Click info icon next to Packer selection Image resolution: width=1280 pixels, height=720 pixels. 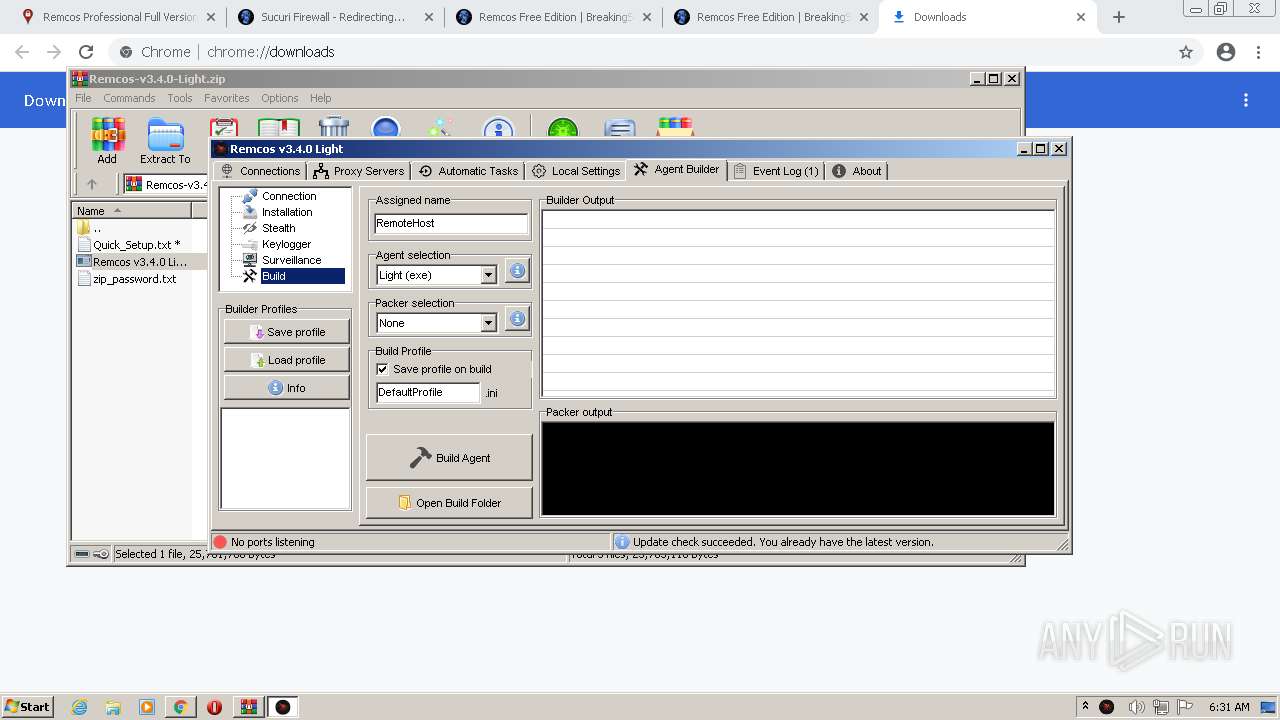coord(517,319)
